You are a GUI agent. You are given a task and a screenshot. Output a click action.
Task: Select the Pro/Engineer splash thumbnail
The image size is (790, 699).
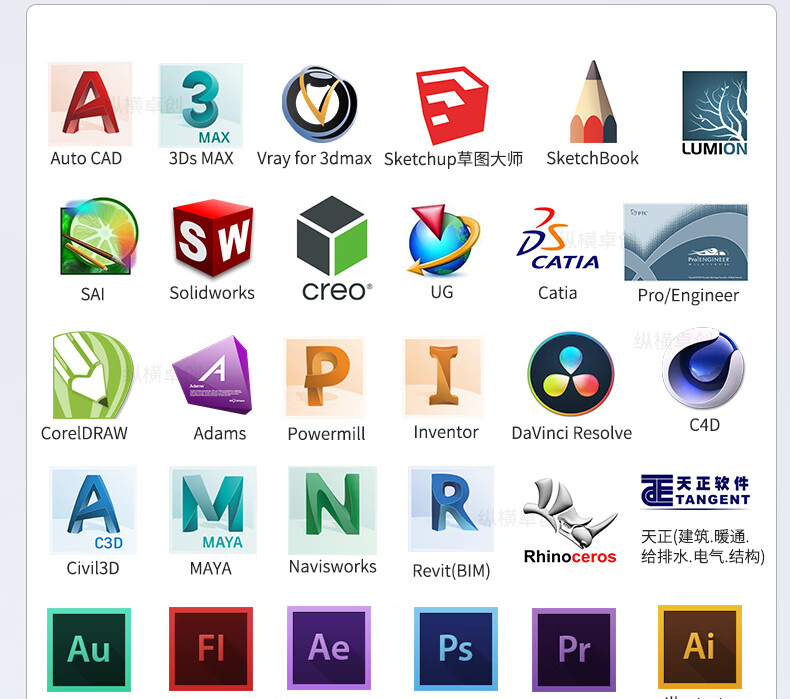coord(686,243)
